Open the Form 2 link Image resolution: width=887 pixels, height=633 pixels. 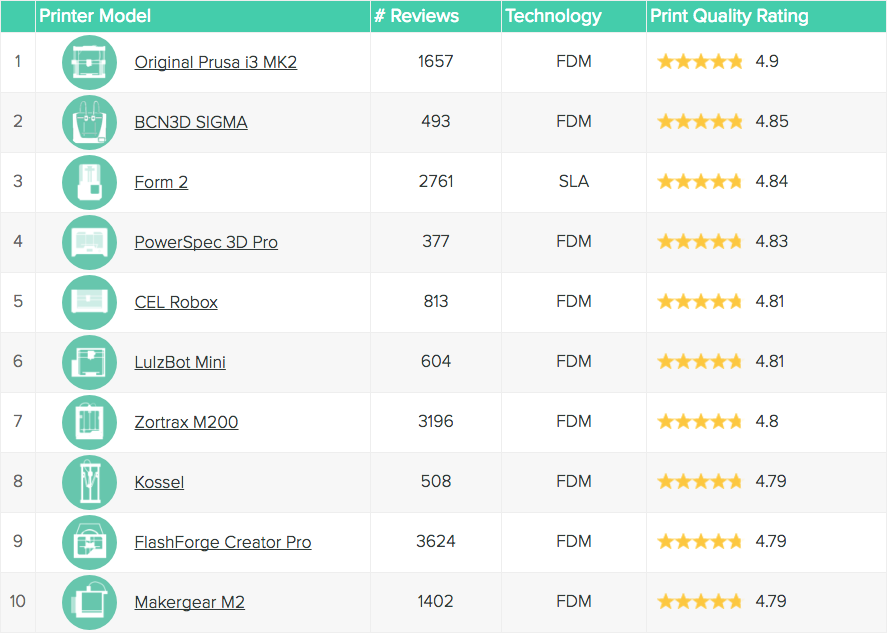(161, 182)
